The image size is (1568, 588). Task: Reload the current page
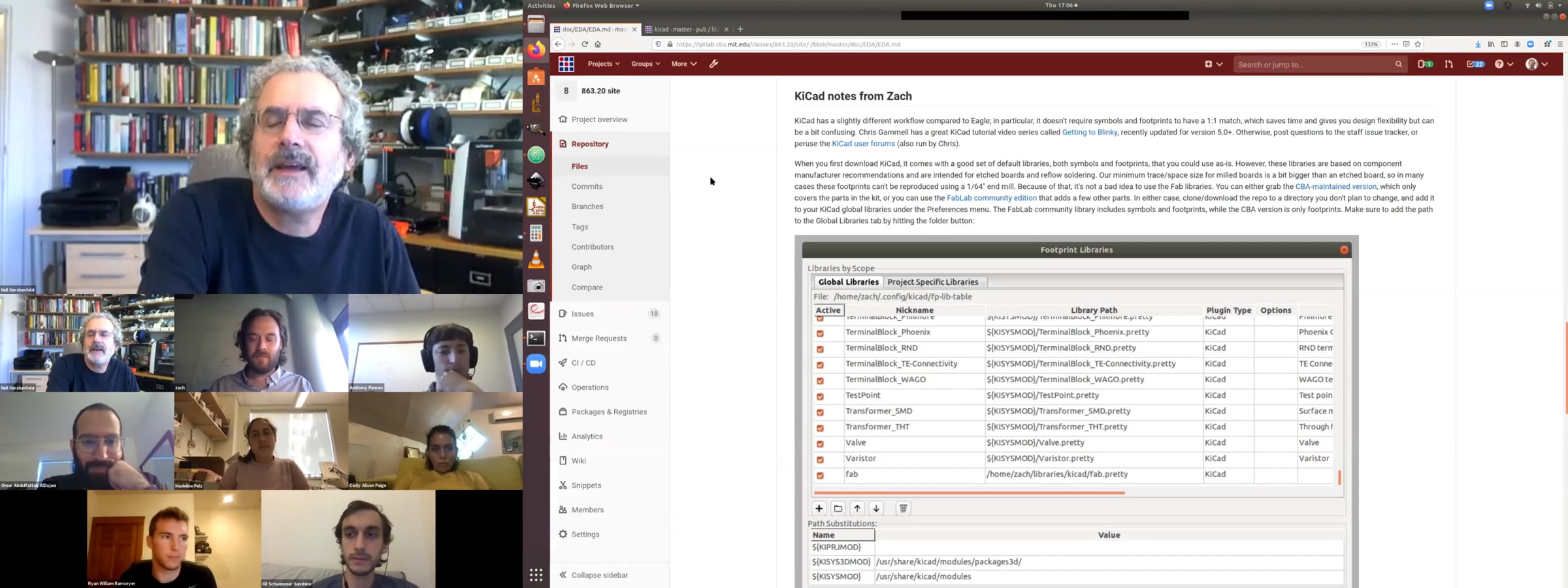(x=585, y=44)
